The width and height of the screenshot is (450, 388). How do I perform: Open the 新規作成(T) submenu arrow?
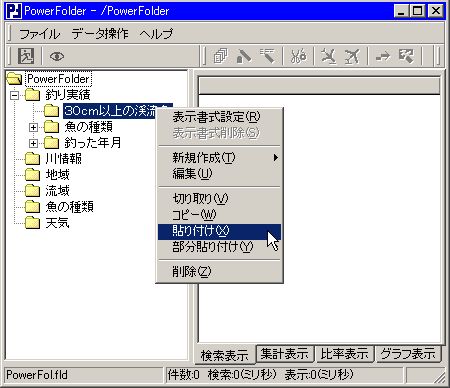(275, 158)
